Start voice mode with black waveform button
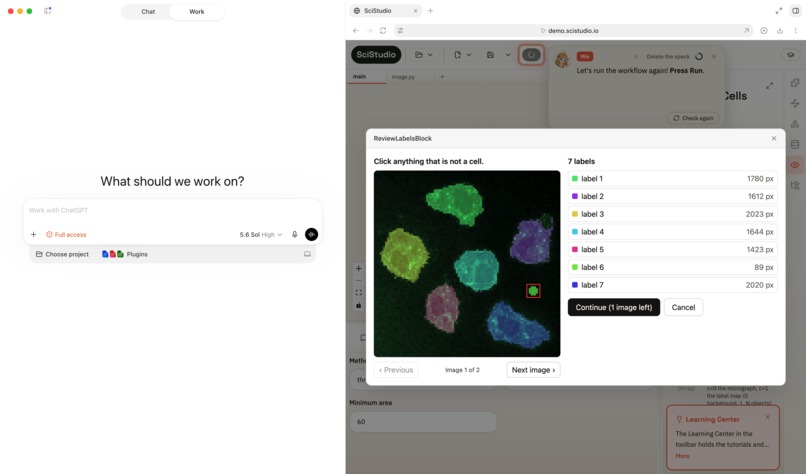The width and height of the screenshot is (806, 474). click(311, 234)
